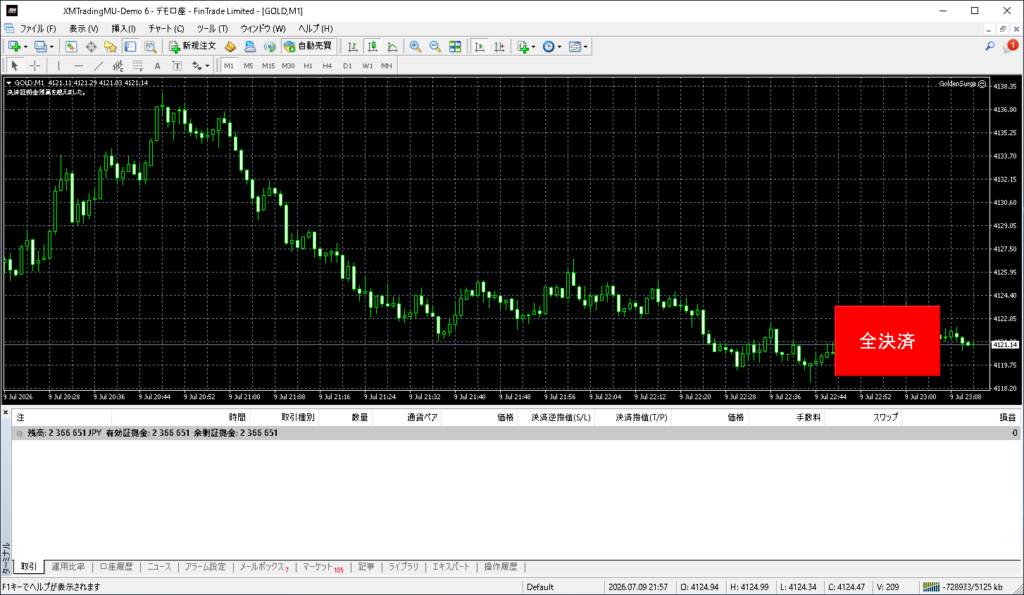Click the zoom out magnifier icon
This screenshot has width=1024, height=595.
click(435, 46)
